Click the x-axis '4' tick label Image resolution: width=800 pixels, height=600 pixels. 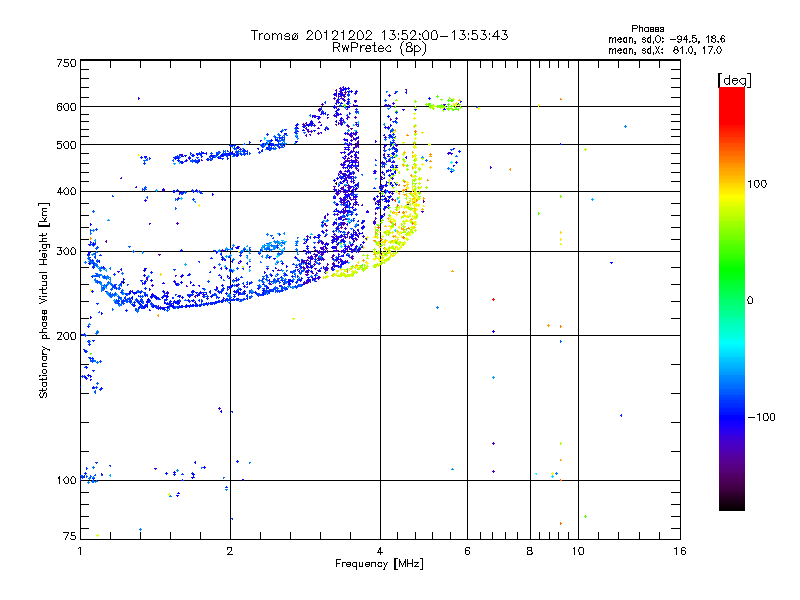pos(380,551)
